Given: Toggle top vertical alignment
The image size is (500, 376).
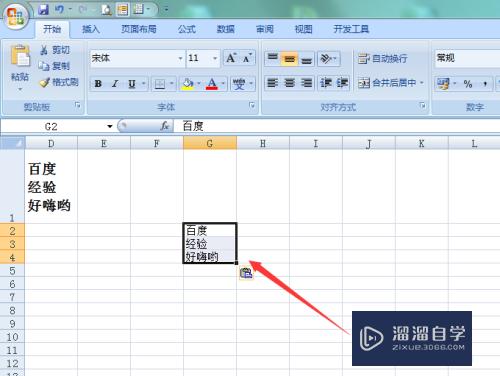Looking at the screenshot, I should 273,59.
